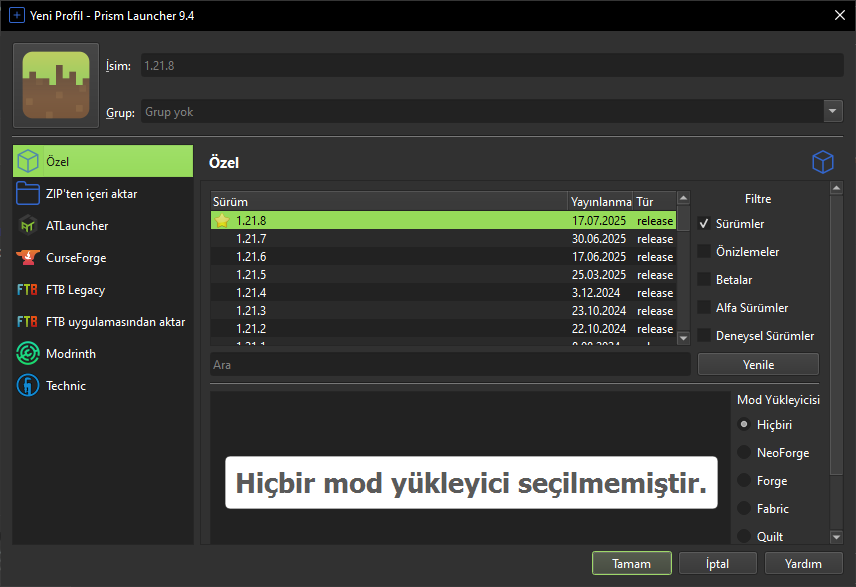Click the grass block instance icon
This screenshot has height=587, width=856.
tap(56, 85)
